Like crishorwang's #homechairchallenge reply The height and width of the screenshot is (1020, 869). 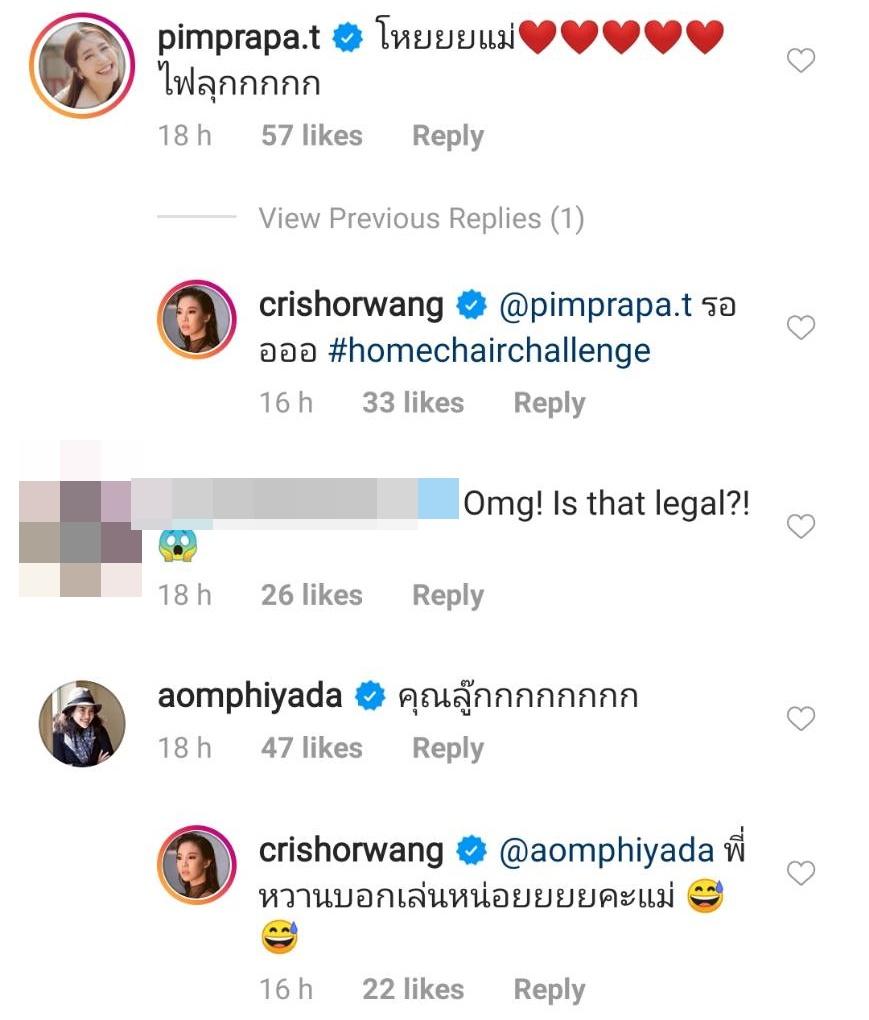[801, 327]
